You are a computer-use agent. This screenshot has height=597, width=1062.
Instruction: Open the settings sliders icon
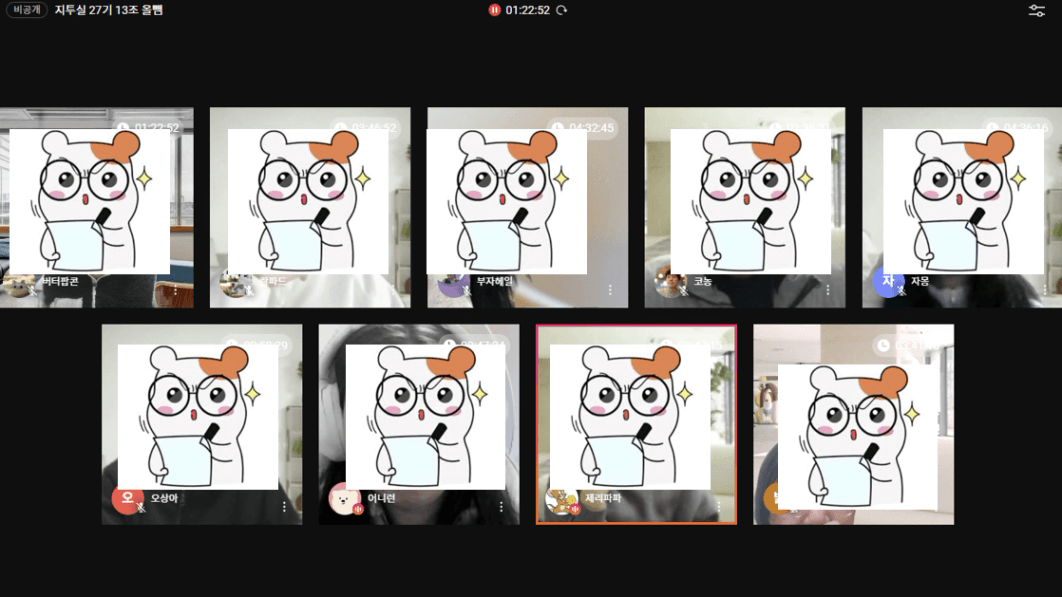pos(1036,10)
